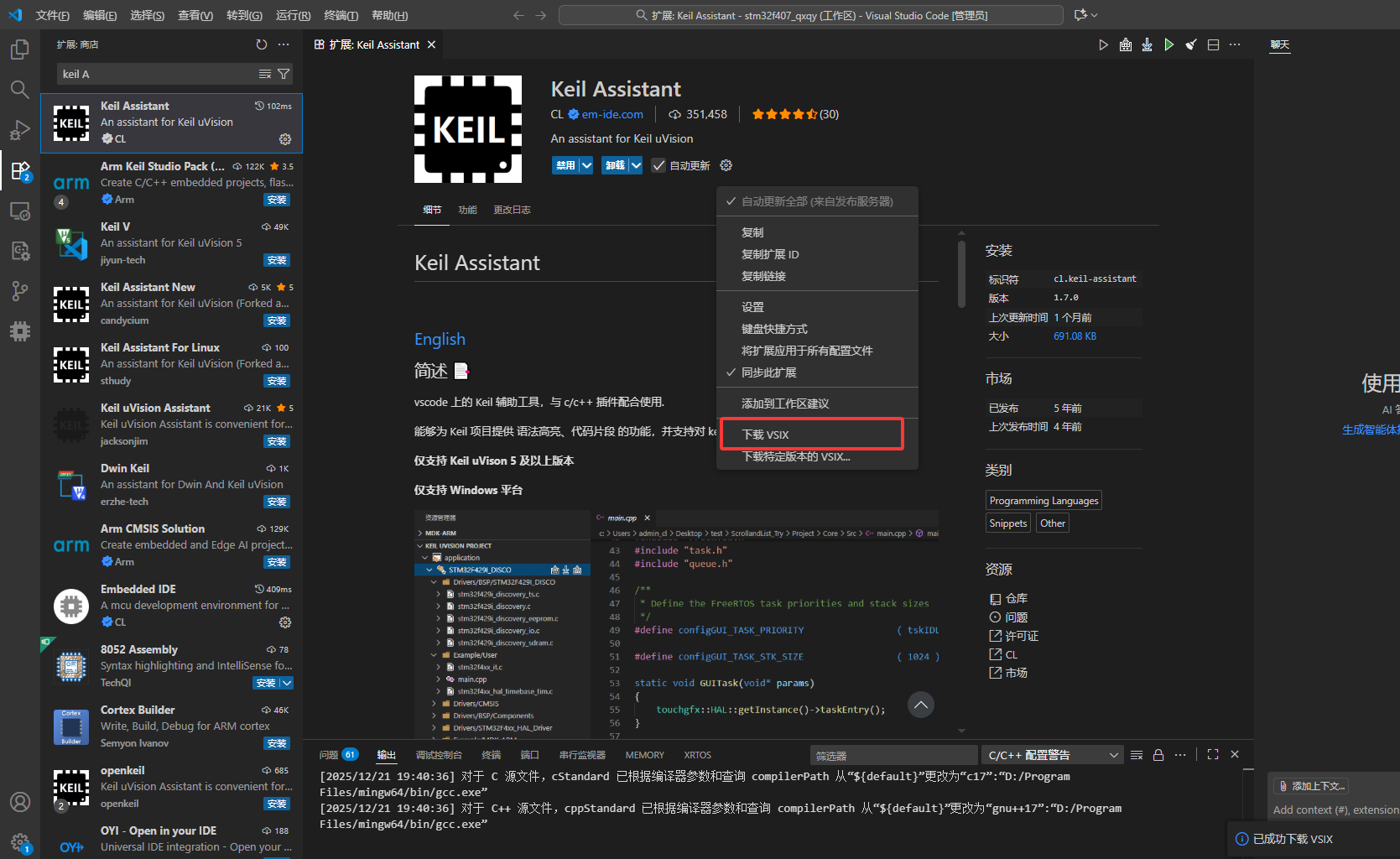Clear the extensions search results
This screenshot has height=859, width=1400.
(x=265, y=74)
